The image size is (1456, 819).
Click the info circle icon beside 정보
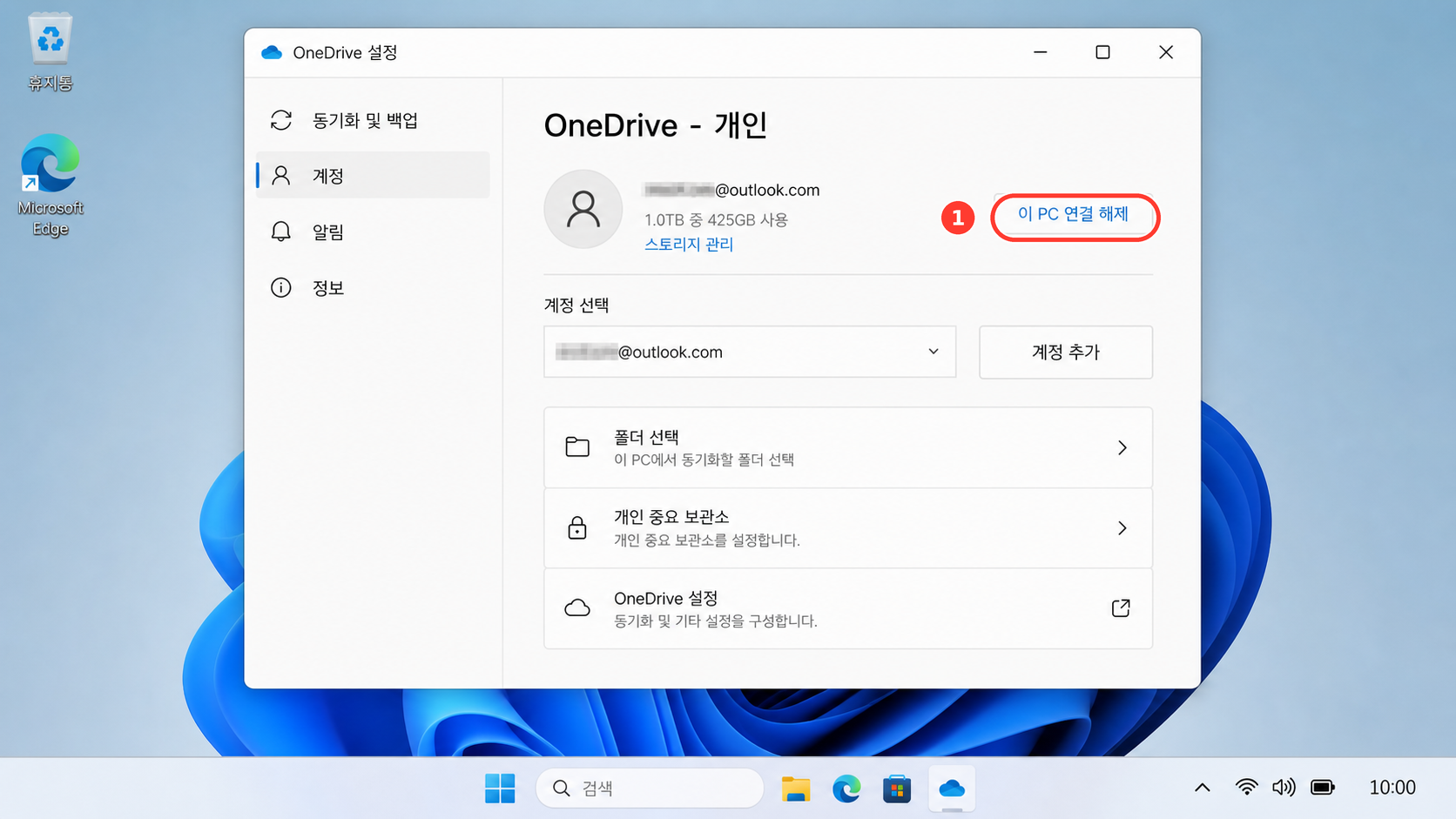tap(280, 287)
